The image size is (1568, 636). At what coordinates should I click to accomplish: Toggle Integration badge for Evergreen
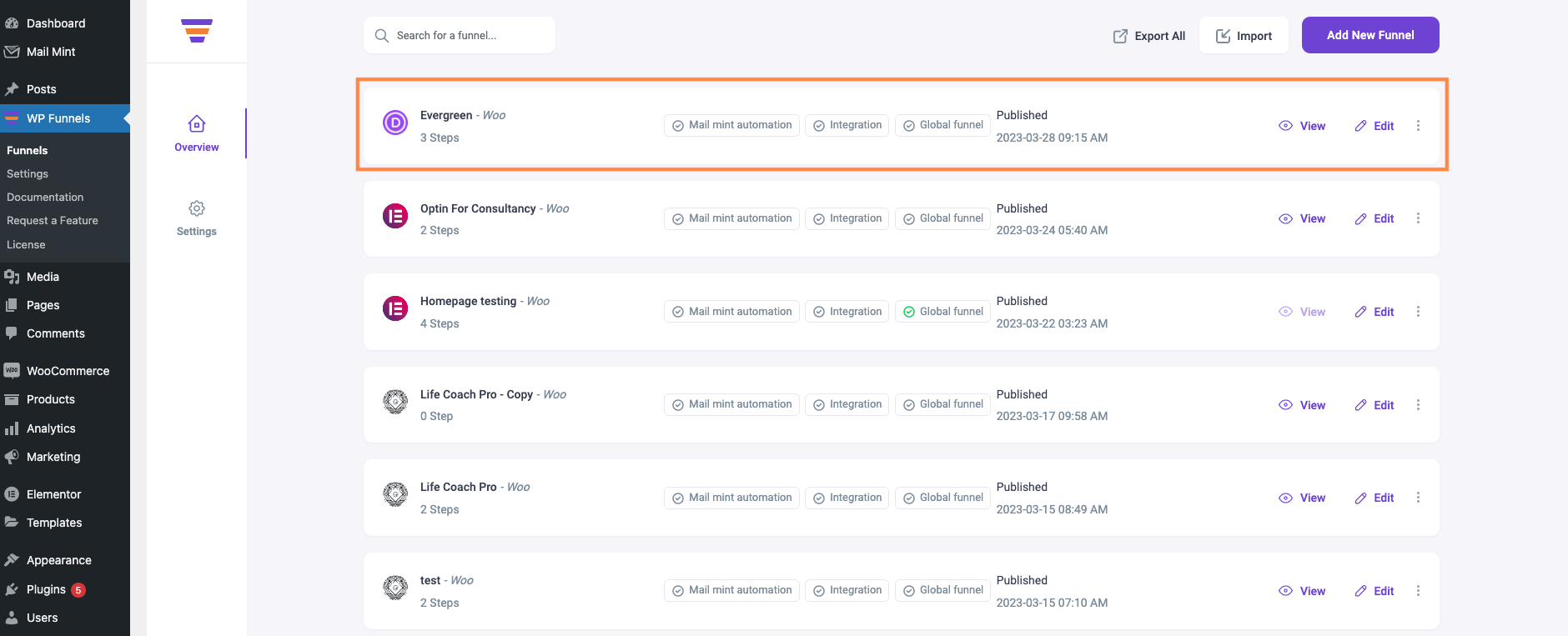pyautogui.click(x=847, y=125)
